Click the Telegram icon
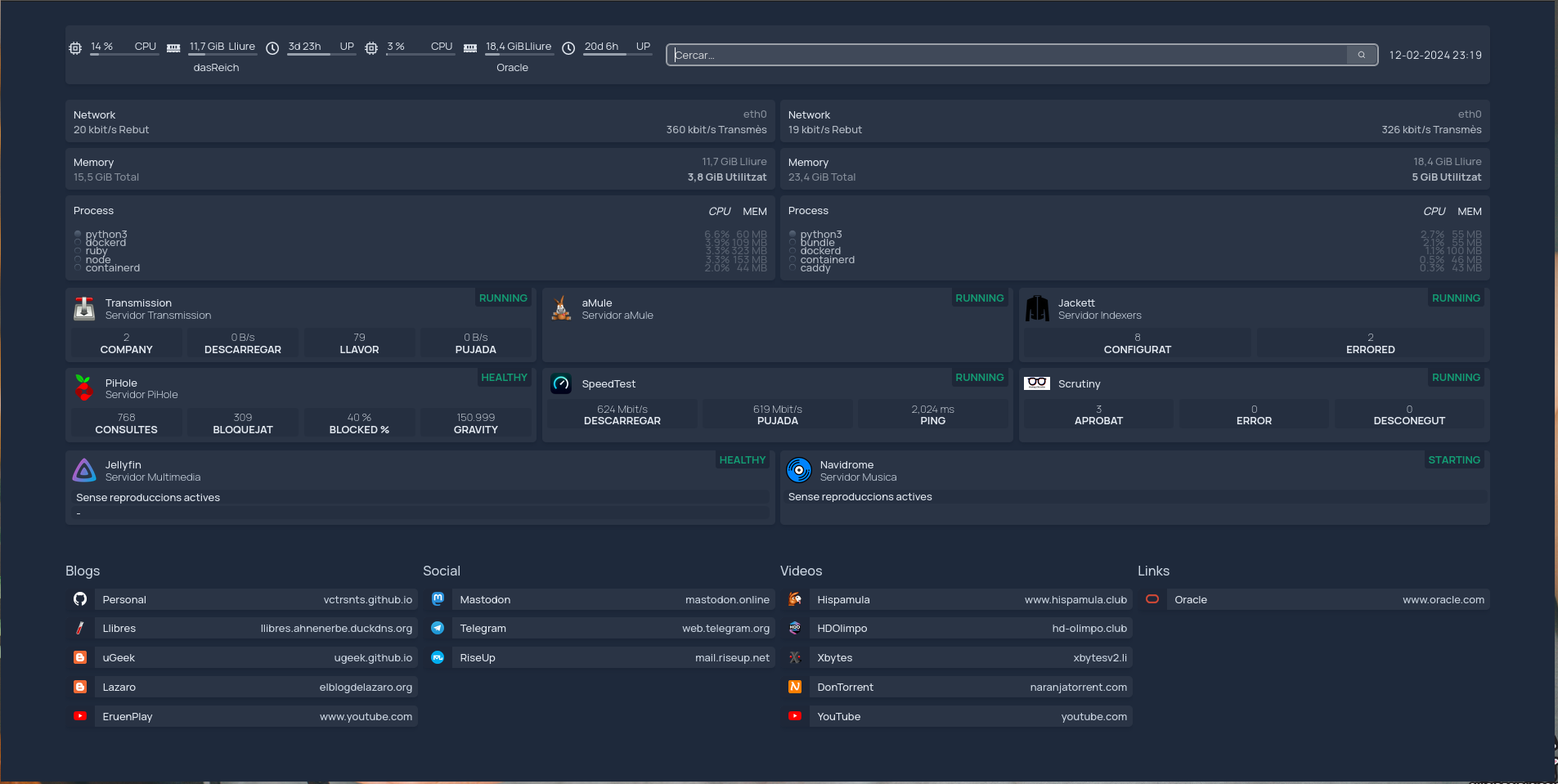 point(438,628)
